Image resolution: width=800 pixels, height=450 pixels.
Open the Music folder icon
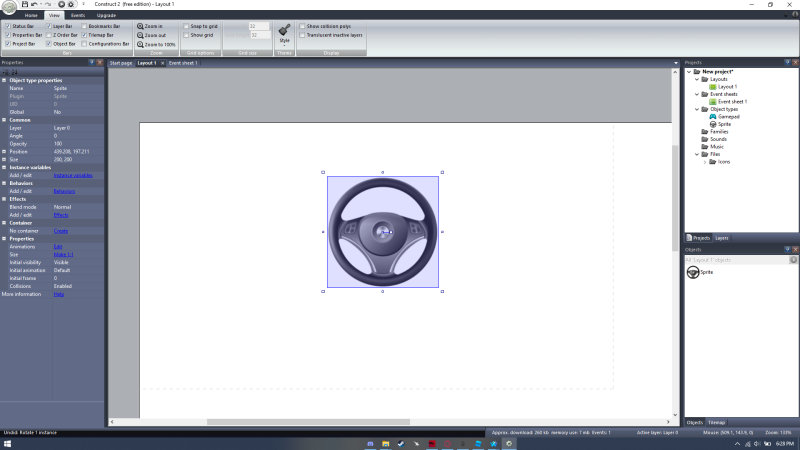click(x=705, y=146)
